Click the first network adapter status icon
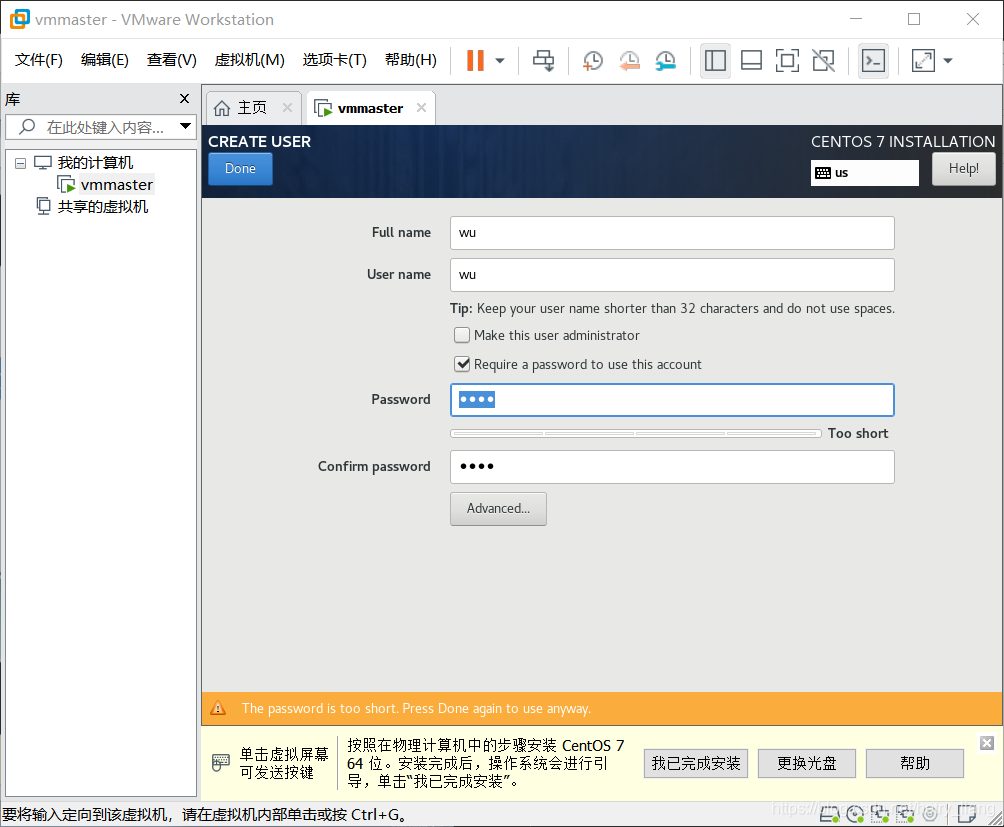1004x827 pixels. click(x=880, y=814)
